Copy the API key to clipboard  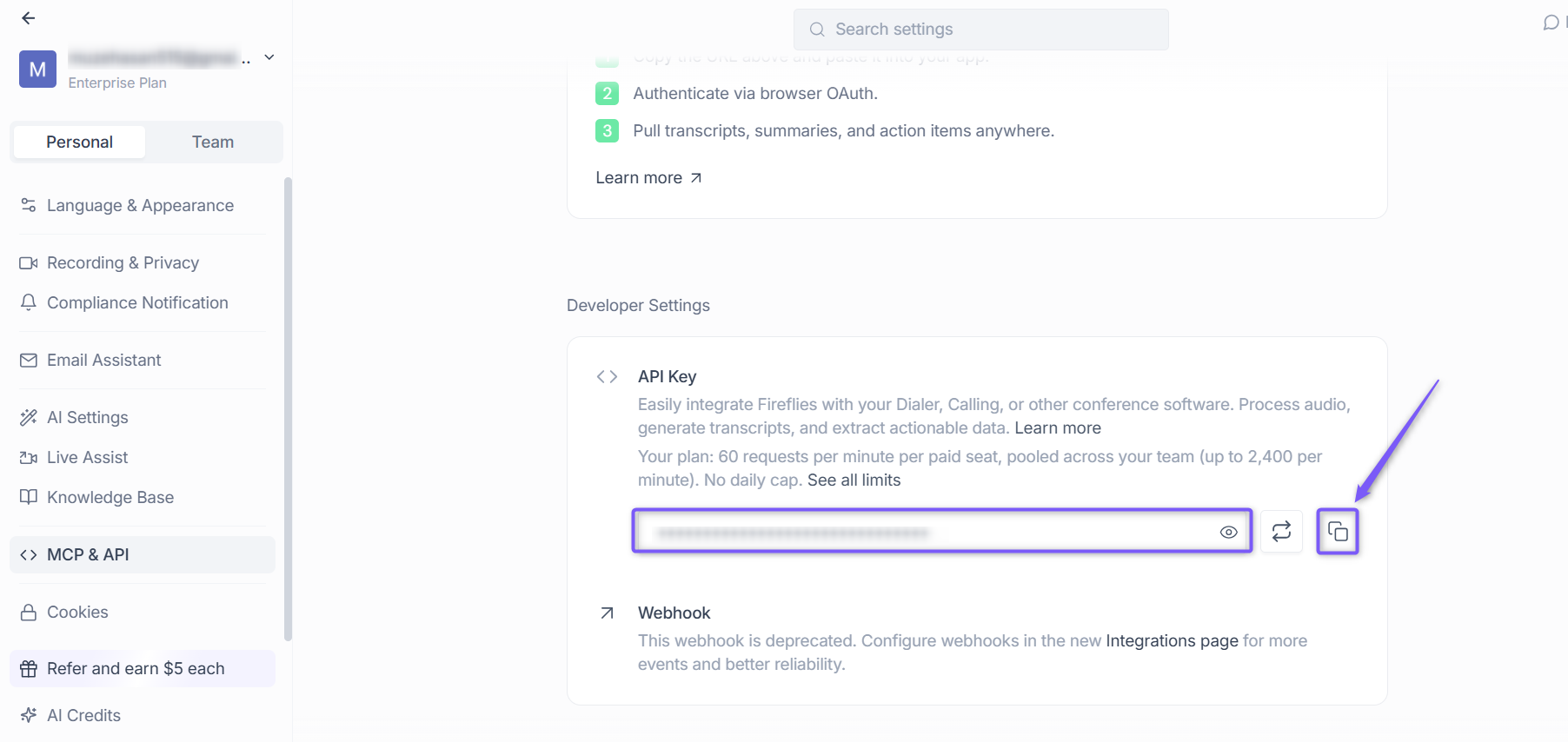coord(1338,532)
